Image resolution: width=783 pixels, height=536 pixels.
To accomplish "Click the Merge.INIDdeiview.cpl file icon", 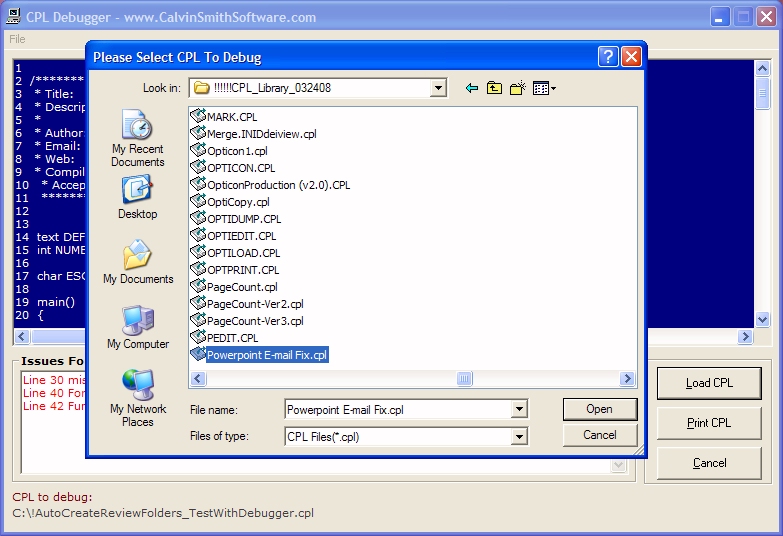I will pyautogui.click(x=198, y=133).
